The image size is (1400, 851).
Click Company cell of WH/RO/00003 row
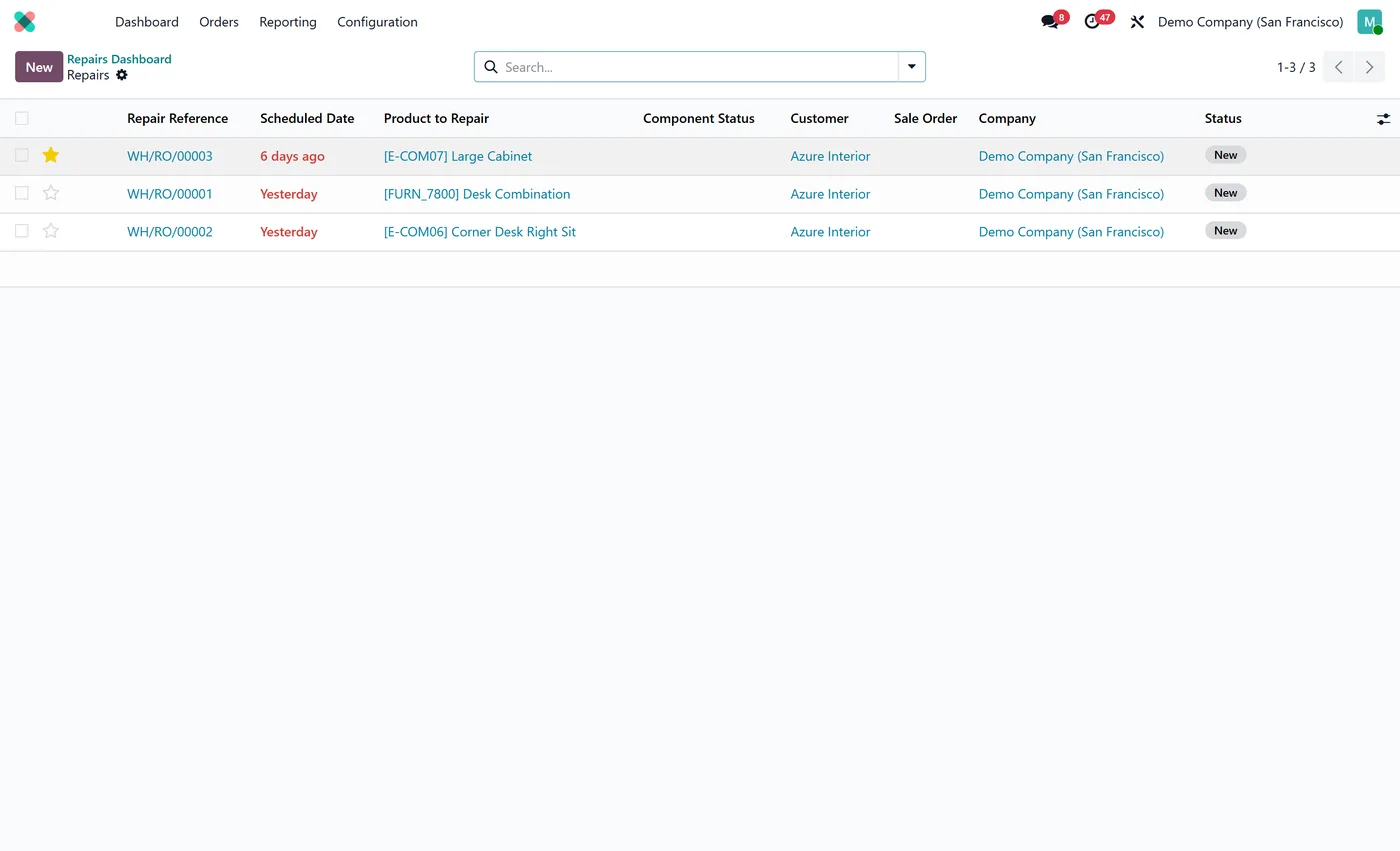click(x=1071, y=156)
